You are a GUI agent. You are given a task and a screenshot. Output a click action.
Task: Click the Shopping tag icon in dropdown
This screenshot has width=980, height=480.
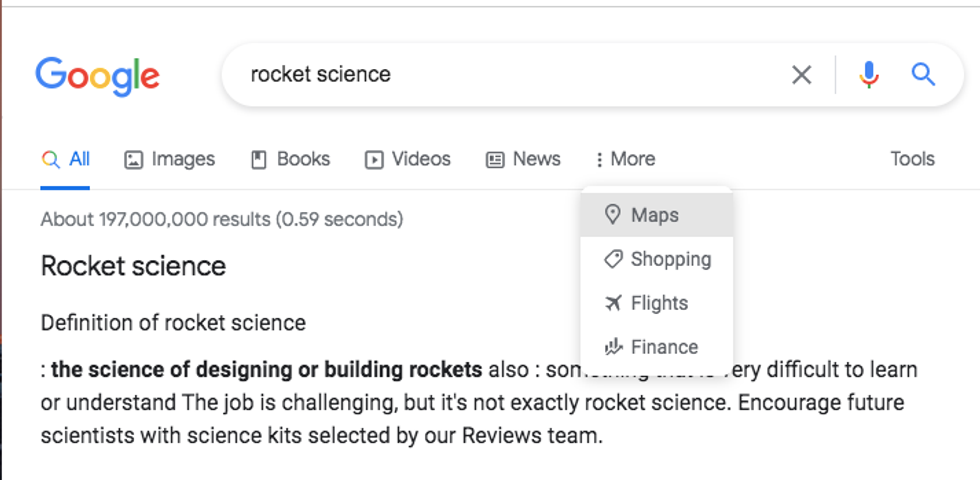click(613, 259)
